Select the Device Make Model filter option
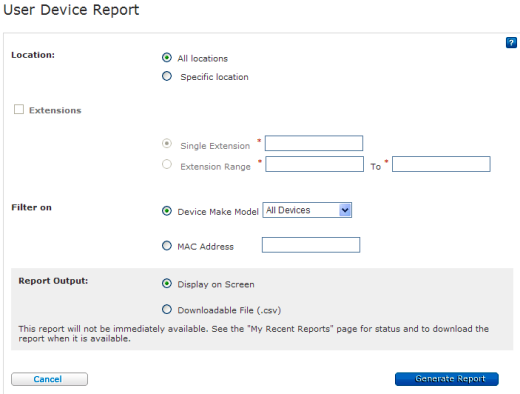Viewport: 520px width, 394px height. point(167,211)
